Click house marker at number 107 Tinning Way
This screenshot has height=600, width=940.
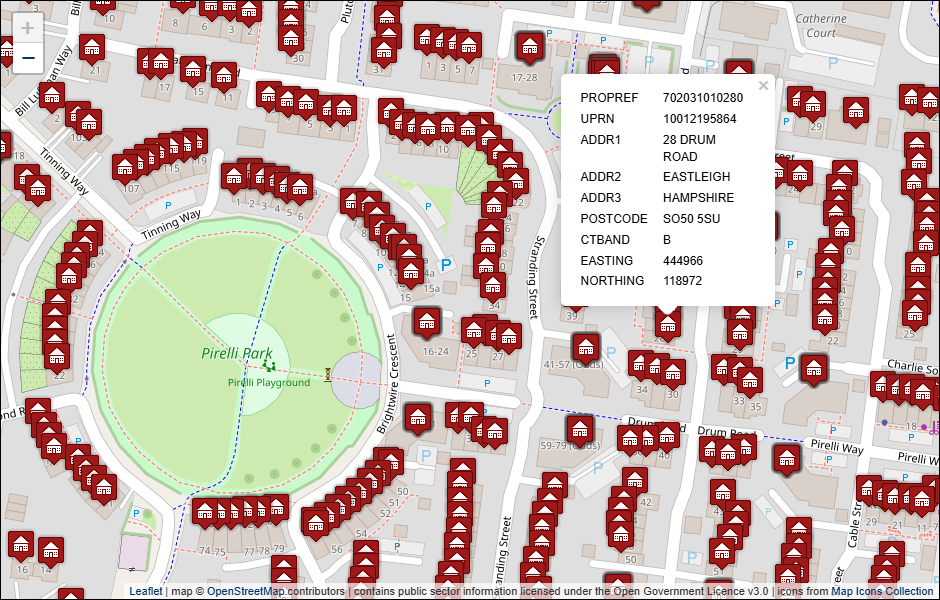126,168
